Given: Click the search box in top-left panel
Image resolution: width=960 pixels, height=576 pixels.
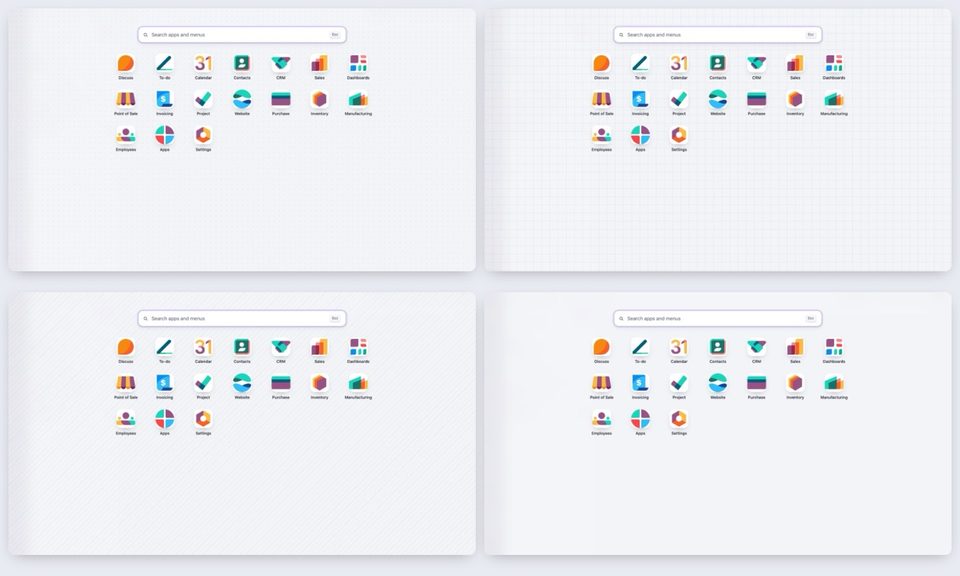Looking at the screenshot, I should 242,35.
